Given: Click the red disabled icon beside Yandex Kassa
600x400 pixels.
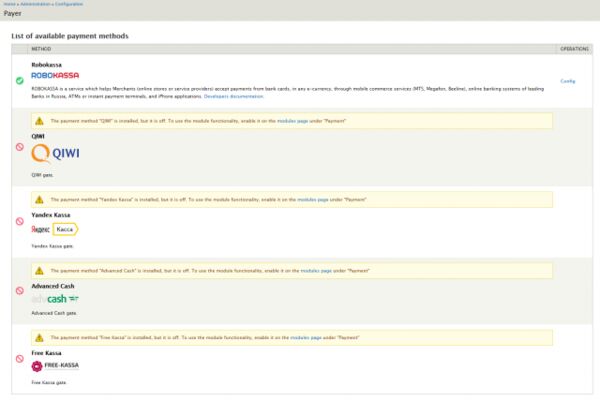Looking at the screenshot, I should [20, 221].
